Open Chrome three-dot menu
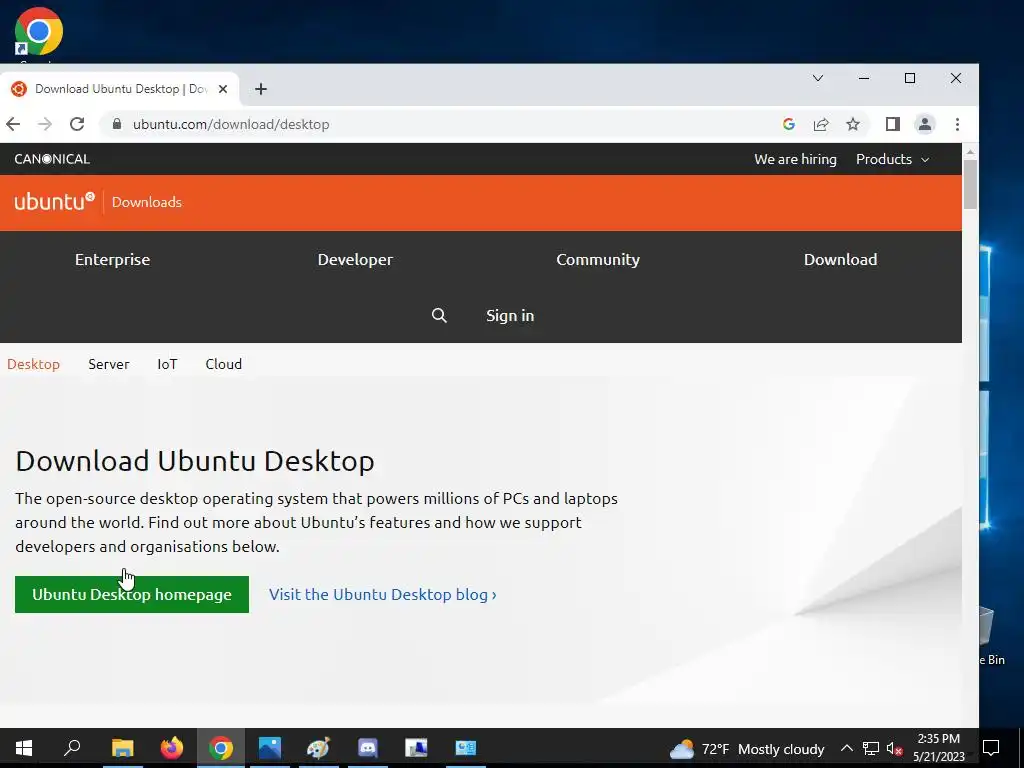 [957, 124]
